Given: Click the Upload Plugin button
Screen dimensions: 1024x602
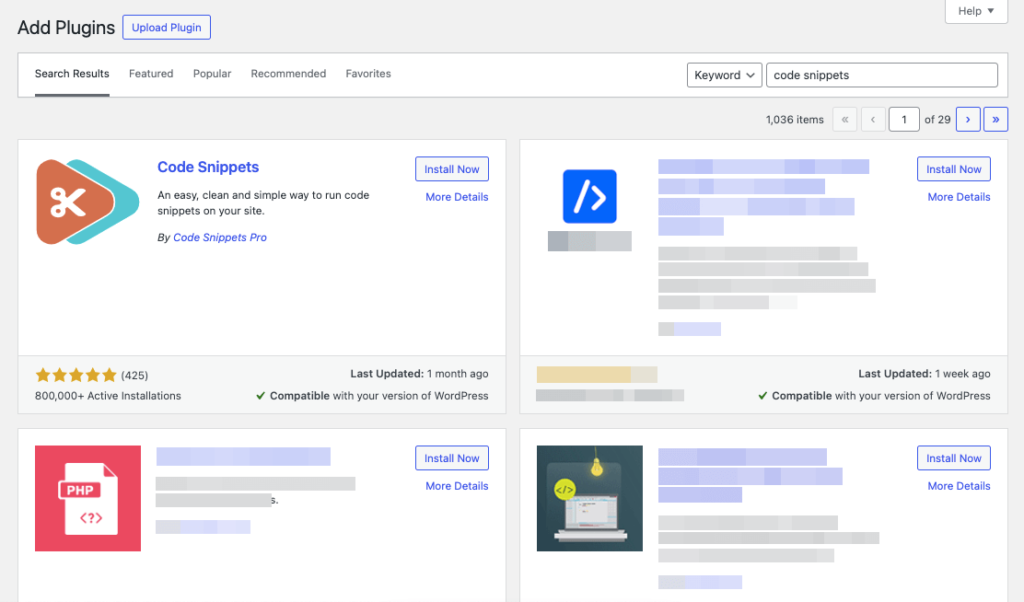Looking at the screenshot, I should 166,27.
